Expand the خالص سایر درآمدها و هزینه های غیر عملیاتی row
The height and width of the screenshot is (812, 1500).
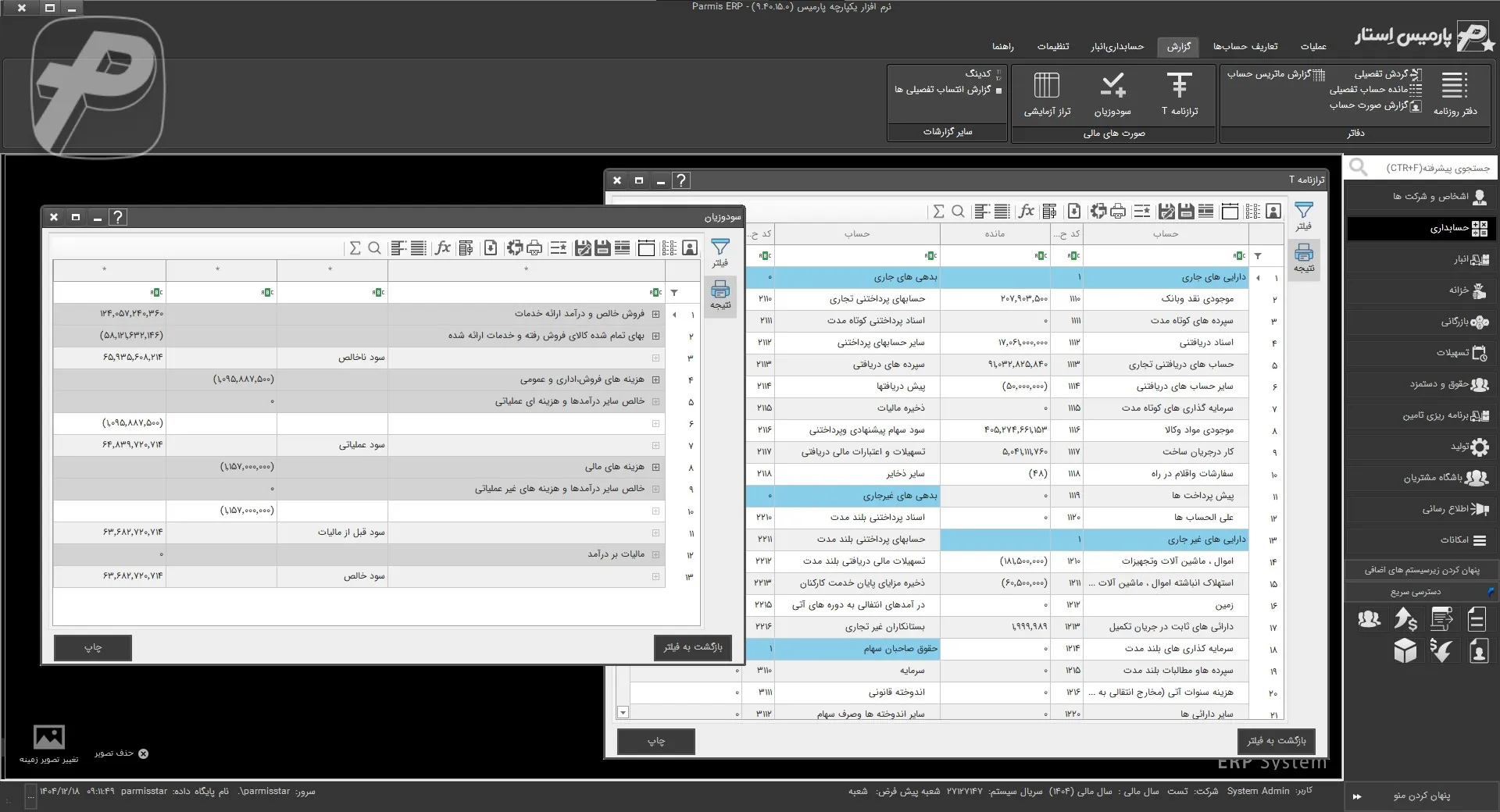[655, 489]
